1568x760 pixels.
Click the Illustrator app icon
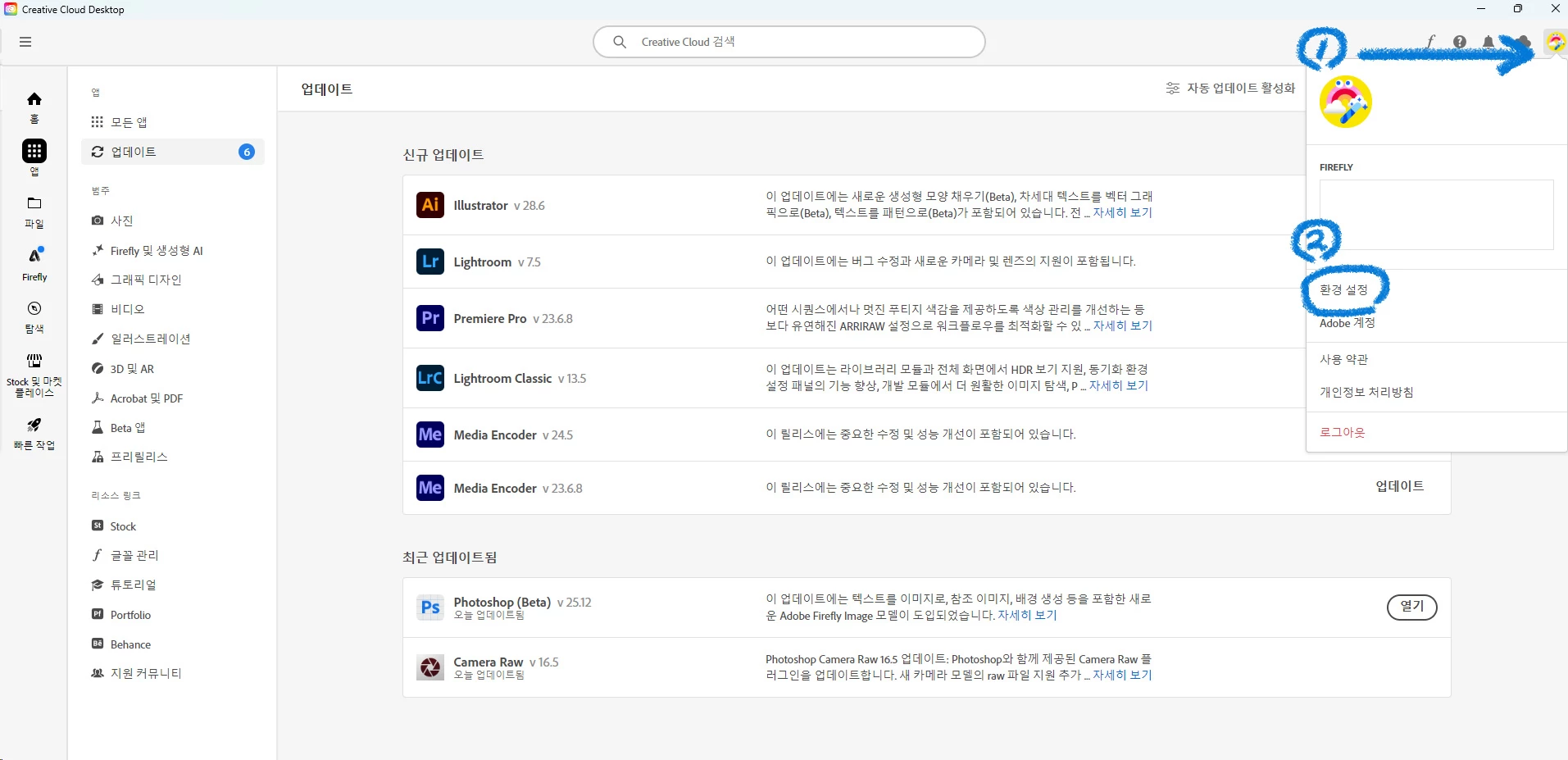point(430,205)
